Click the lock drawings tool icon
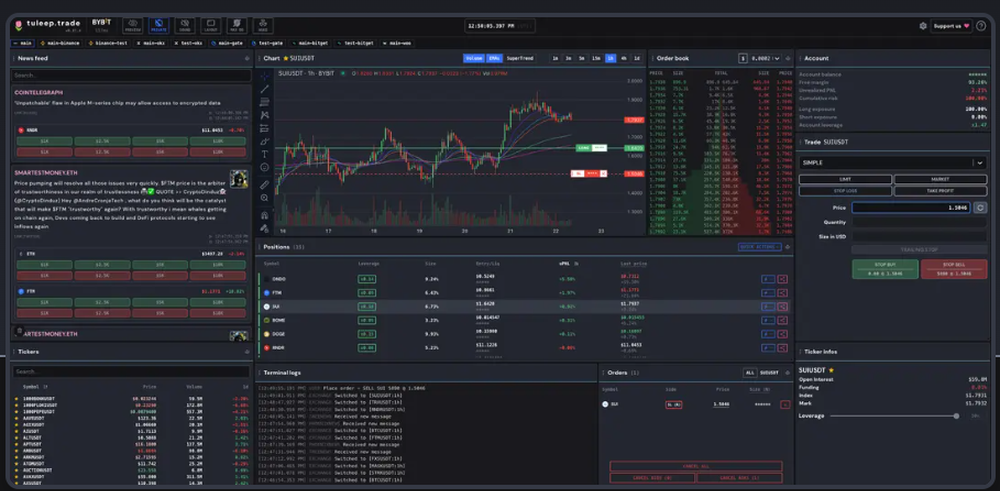 point(265,228)
